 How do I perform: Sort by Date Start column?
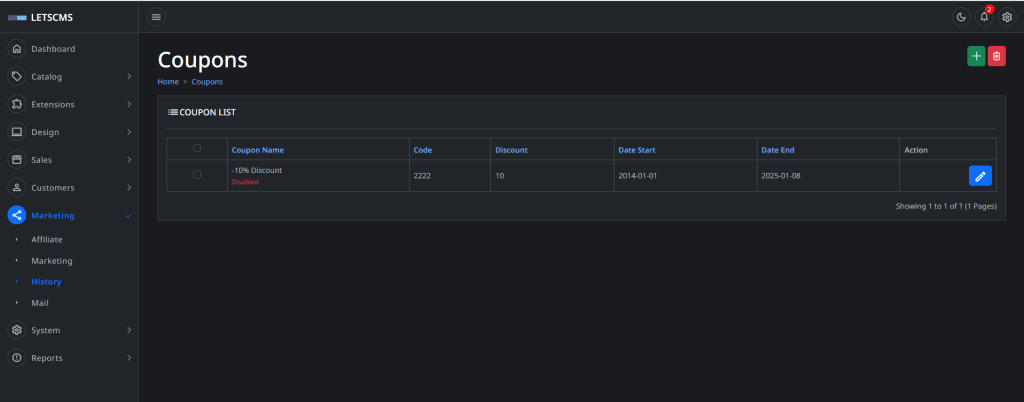[637, 150]
